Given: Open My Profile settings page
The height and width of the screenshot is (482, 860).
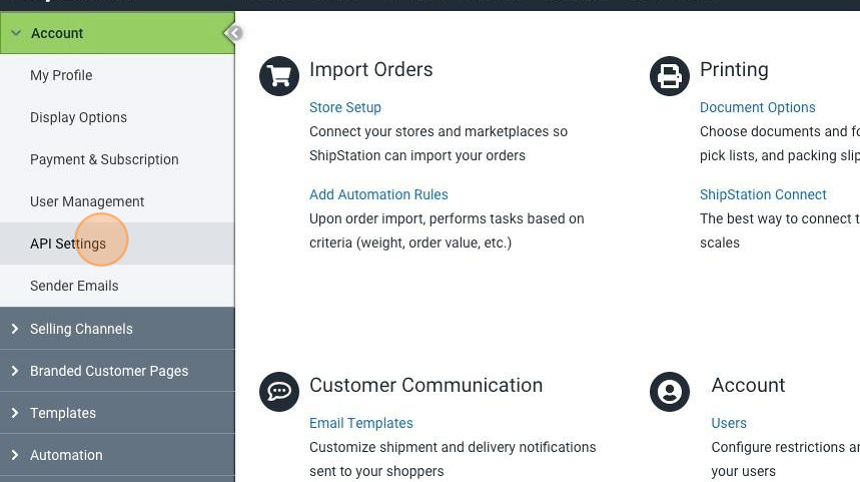Looking at the screenshot, I should [61, 75].
